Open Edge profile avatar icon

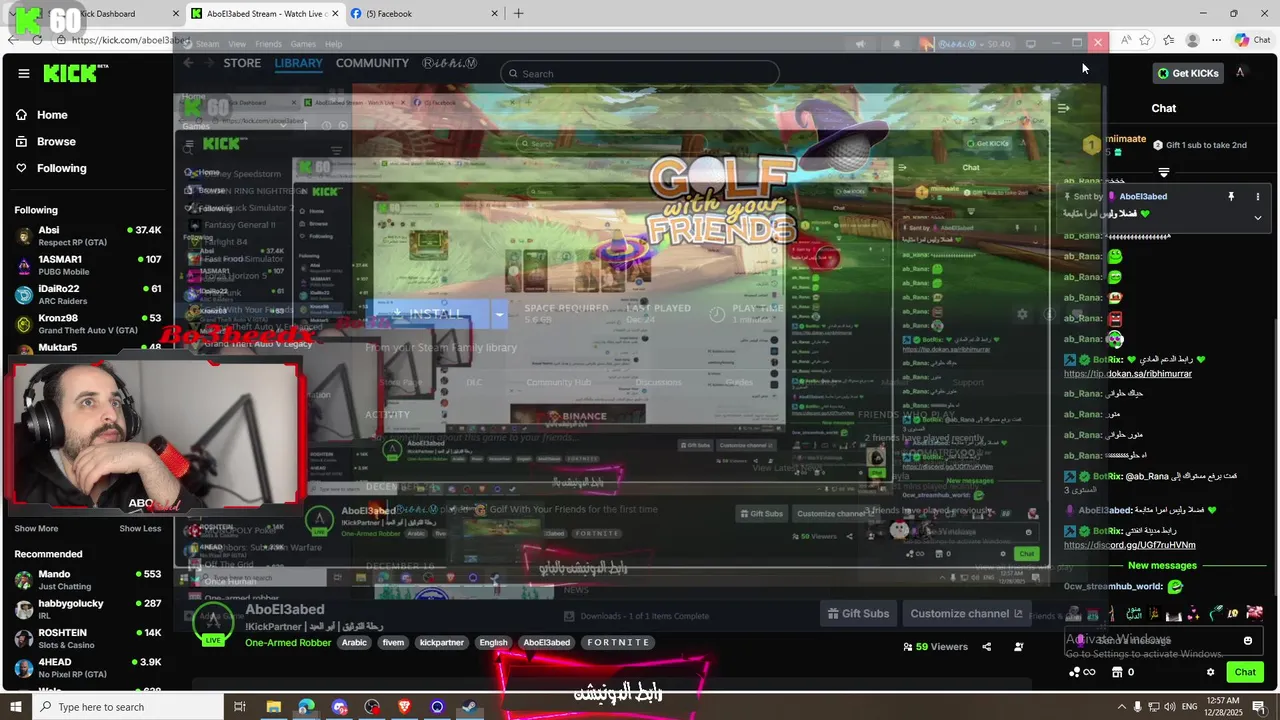(x=1192, y=40)
